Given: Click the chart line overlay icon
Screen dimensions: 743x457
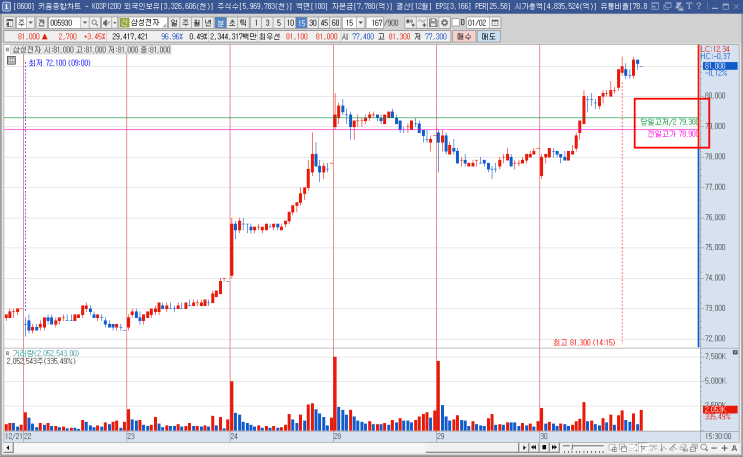Looking at the screenshot, I should click(x=422, y=23).
